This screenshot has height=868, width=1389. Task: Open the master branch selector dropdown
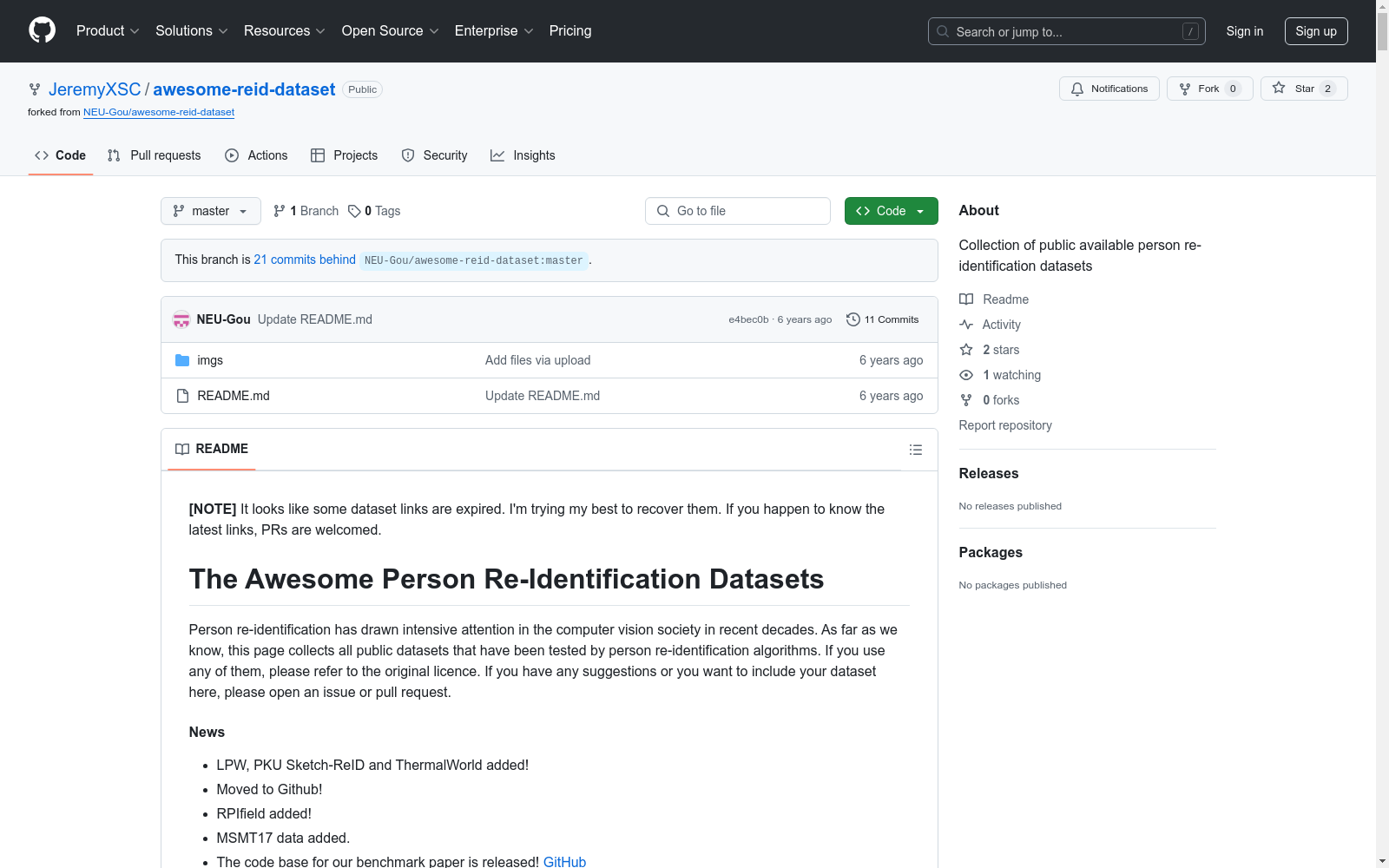[211, 211]
